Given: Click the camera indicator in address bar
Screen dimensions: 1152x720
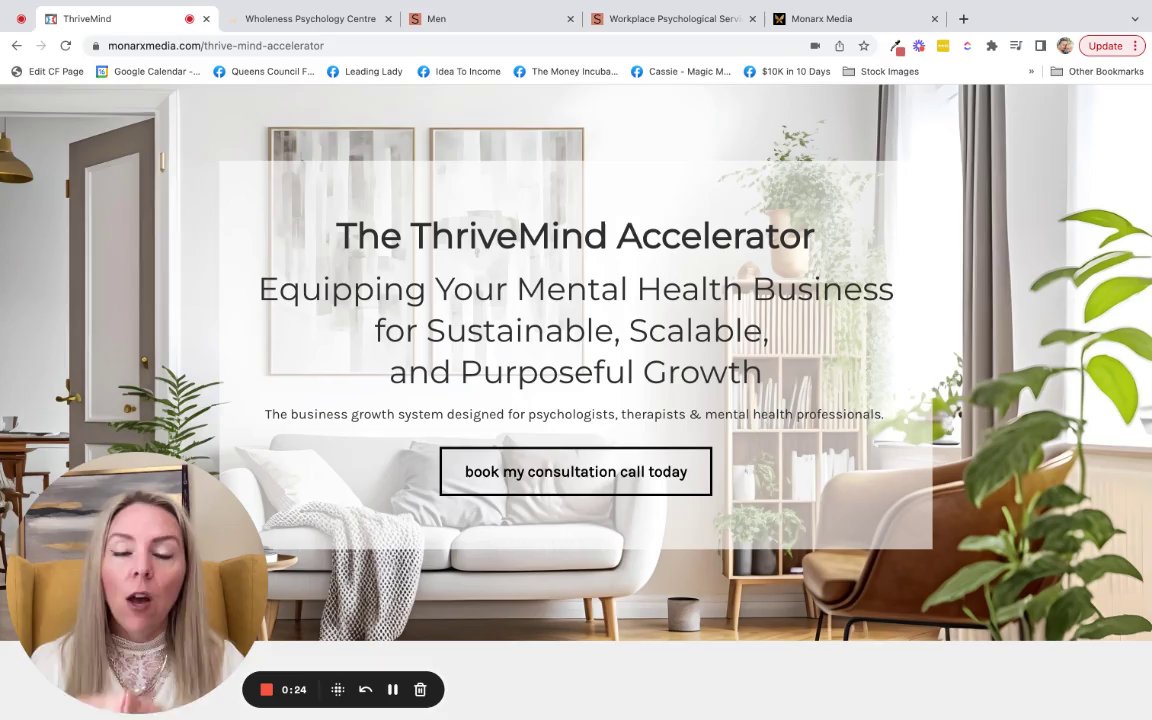Looking at the screenshot, I should click(x=815, y=46).
